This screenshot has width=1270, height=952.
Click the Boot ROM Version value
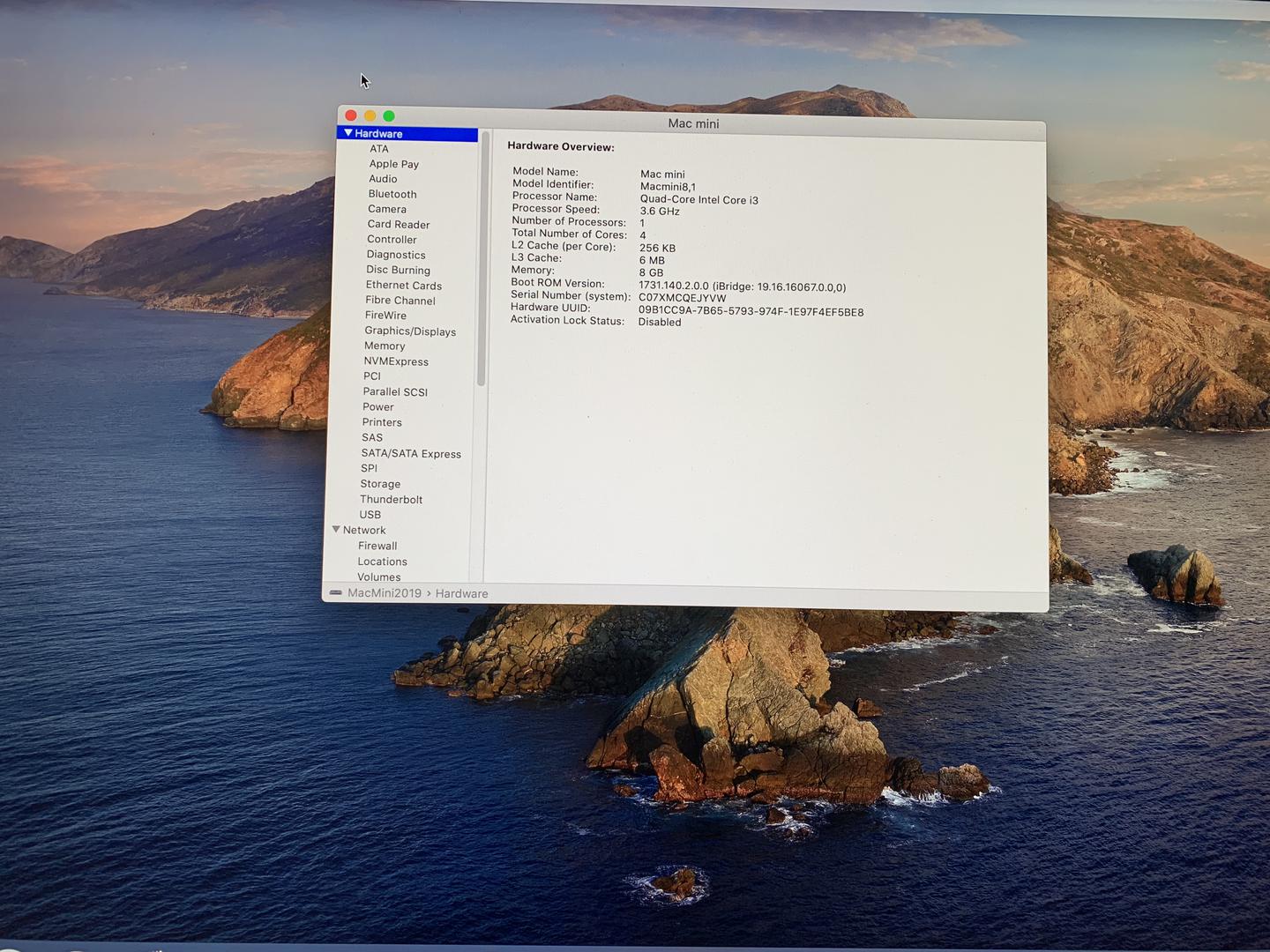click(742, 287)
